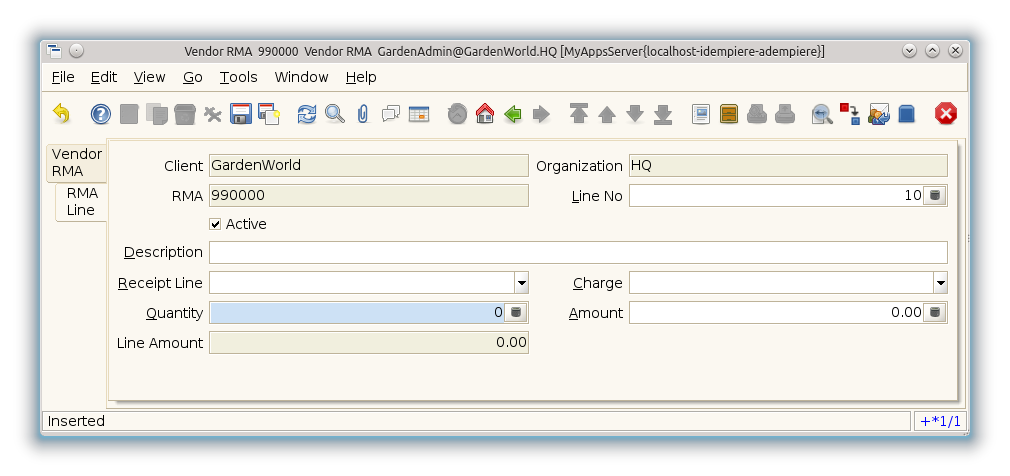Click the green Back arrow icon
This screenshot has height=476, width=1010.
(x=513, y=114)
